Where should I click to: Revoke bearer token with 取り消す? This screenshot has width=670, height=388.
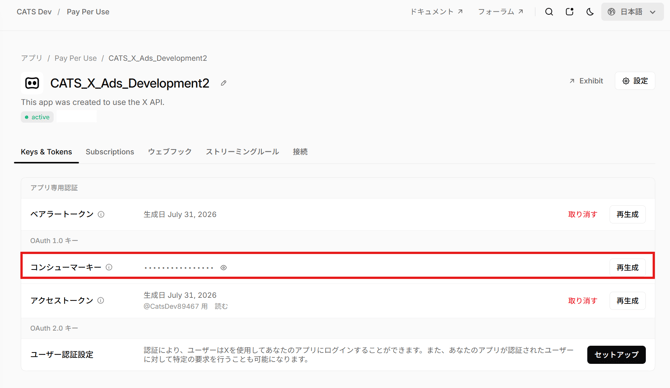(582, 215)
